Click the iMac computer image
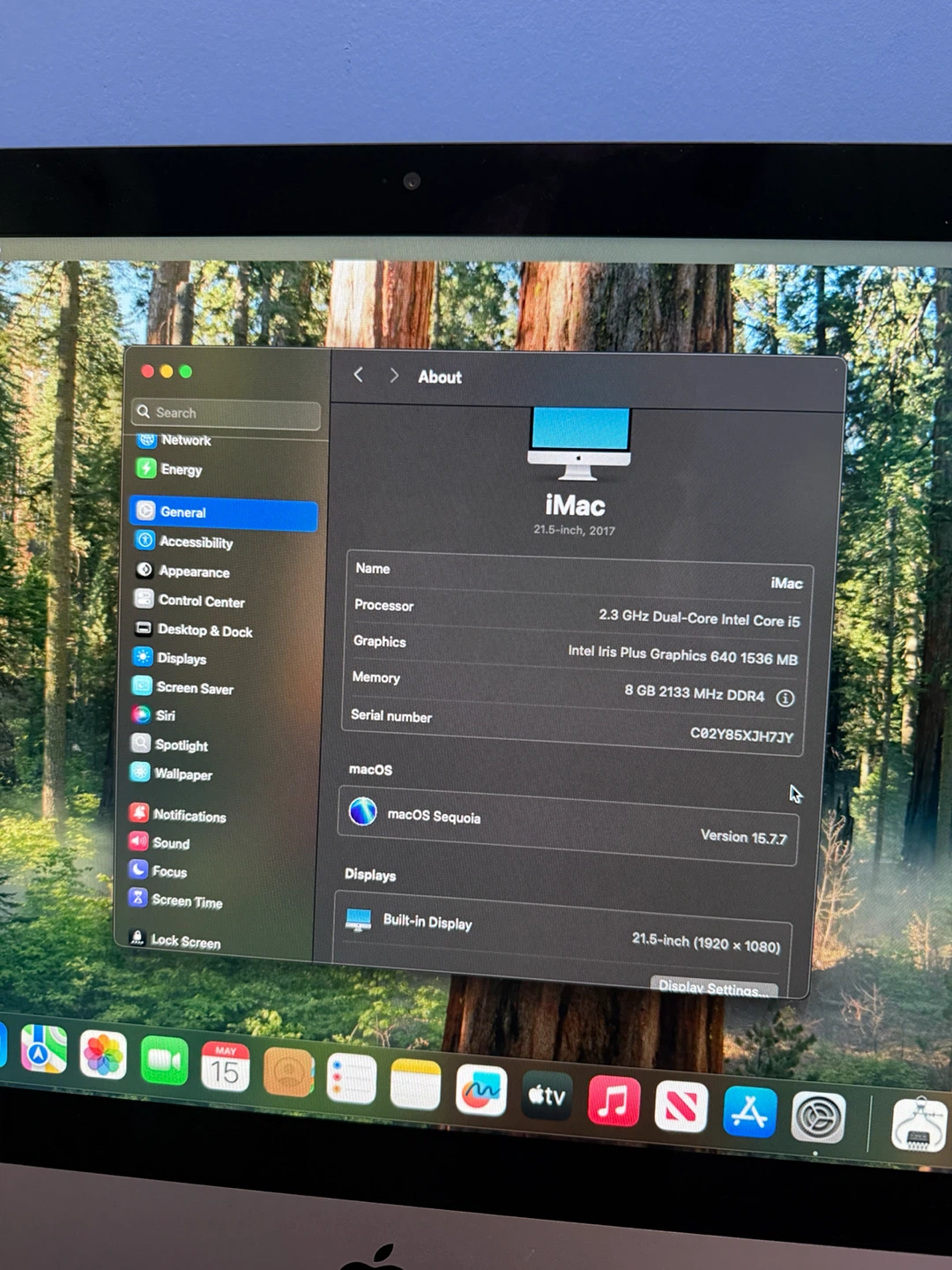 pos(580,444)
